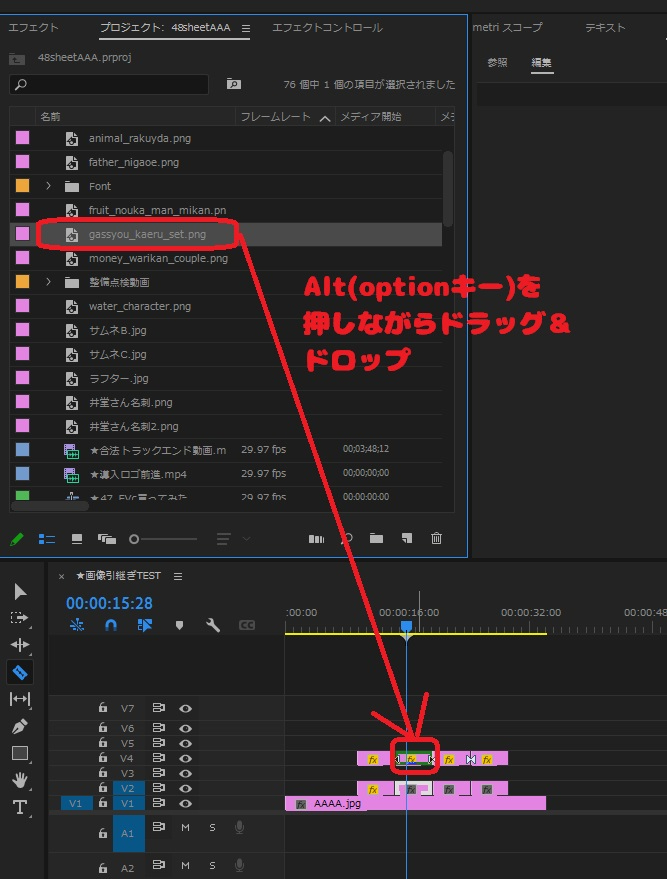Open sort icons dropdown in project footer
Screen dimensions: 667x879
pos(232,539)
